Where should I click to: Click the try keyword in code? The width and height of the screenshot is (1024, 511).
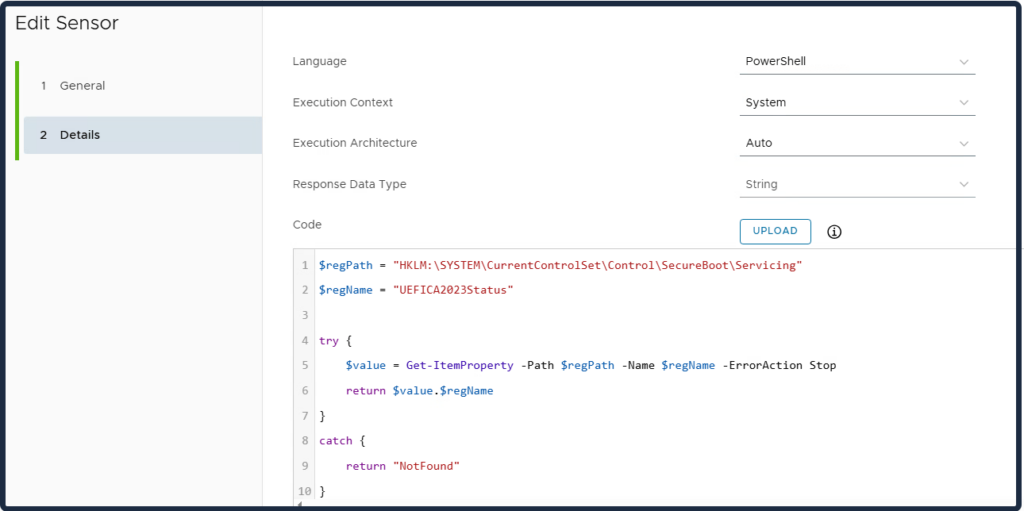coord(328,341)
